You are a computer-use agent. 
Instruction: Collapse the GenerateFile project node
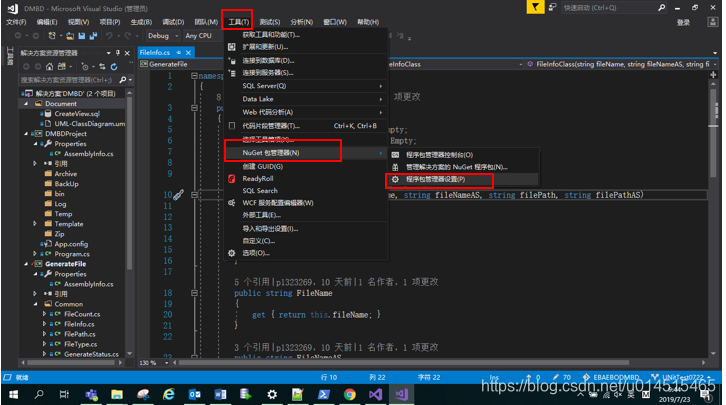(x=26, y=264)
